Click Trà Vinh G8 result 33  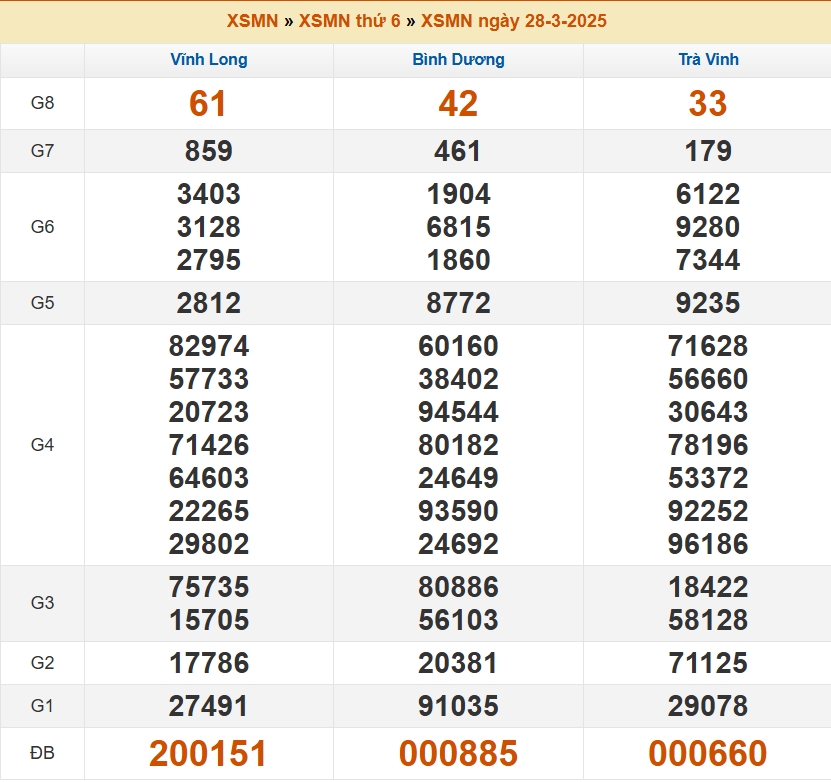[x=708, y=103]
